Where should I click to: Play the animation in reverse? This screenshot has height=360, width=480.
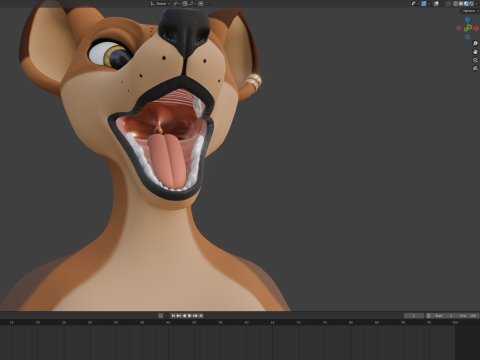184,316
